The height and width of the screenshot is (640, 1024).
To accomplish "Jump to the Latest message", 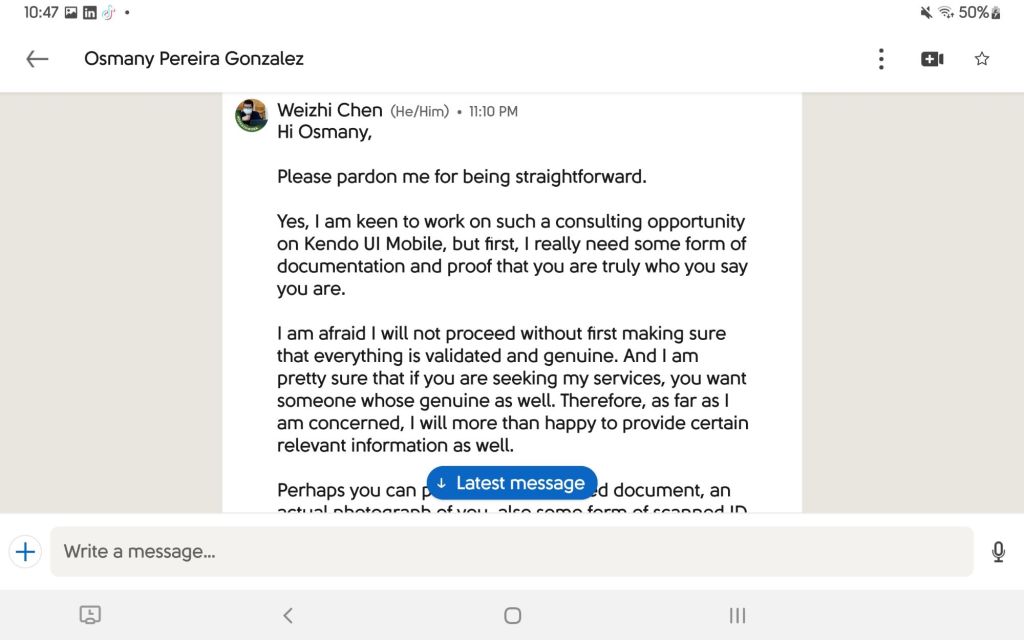I will point(511,483).
